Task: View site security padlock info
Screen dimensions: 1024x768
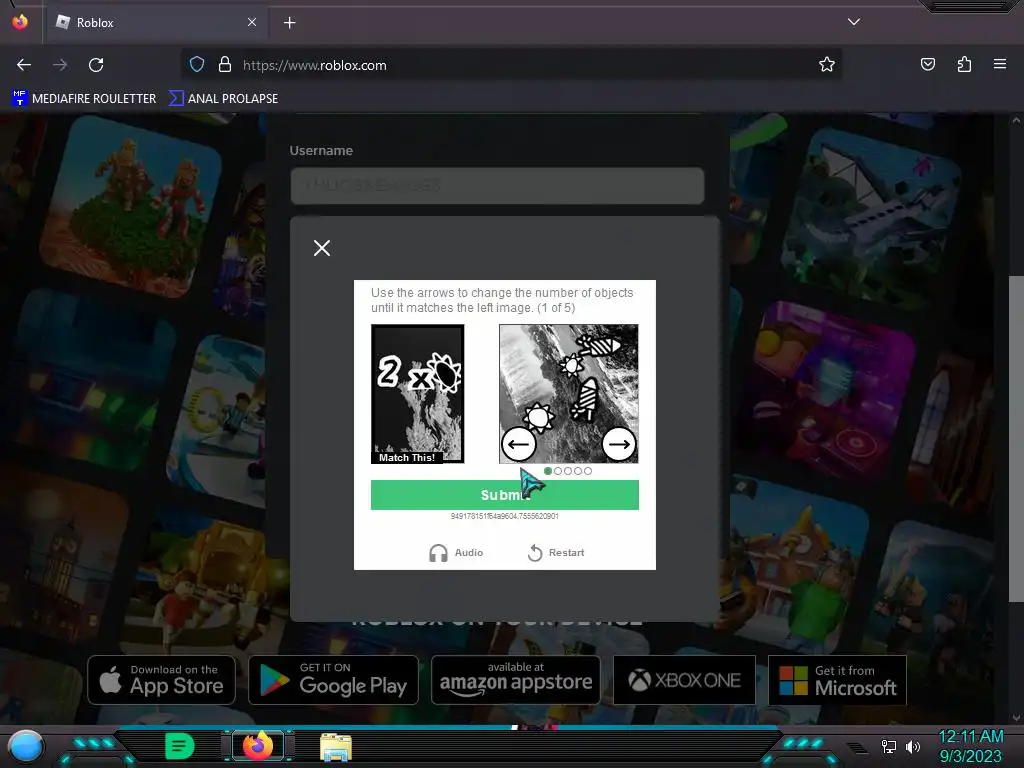Action: 225,64
